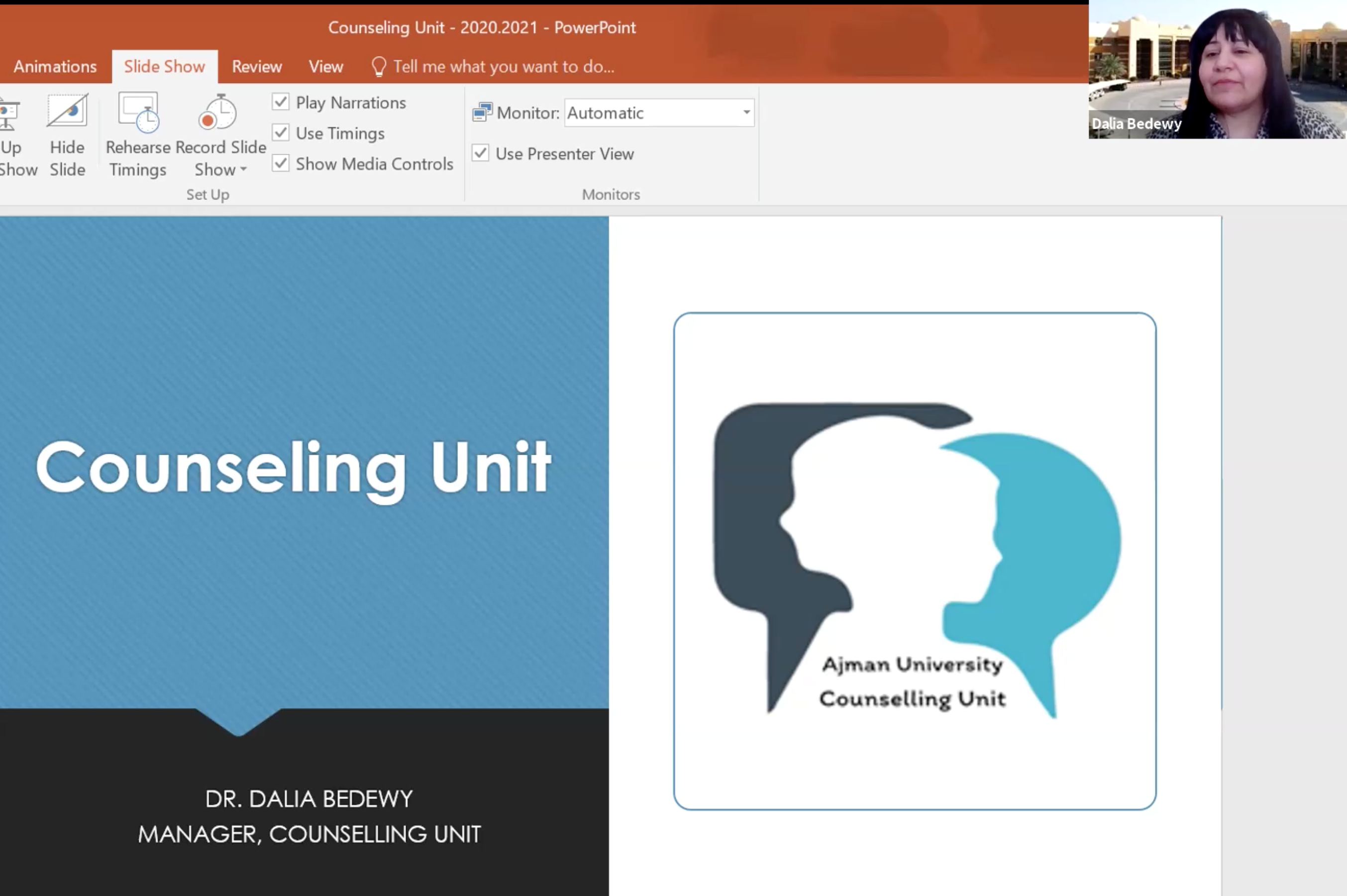Click the Hide Slide icon

(68, 111)
